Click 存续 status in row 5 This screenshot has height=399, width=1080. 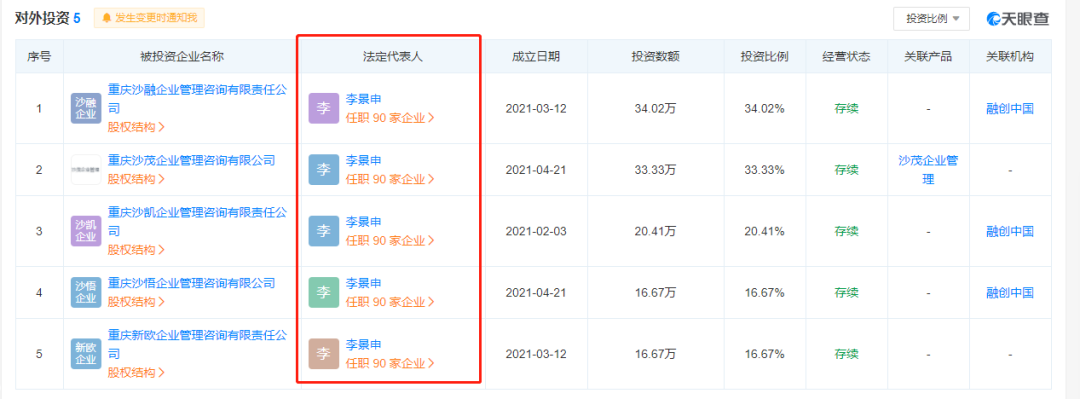pyautogui.click(x=847, y=354)
